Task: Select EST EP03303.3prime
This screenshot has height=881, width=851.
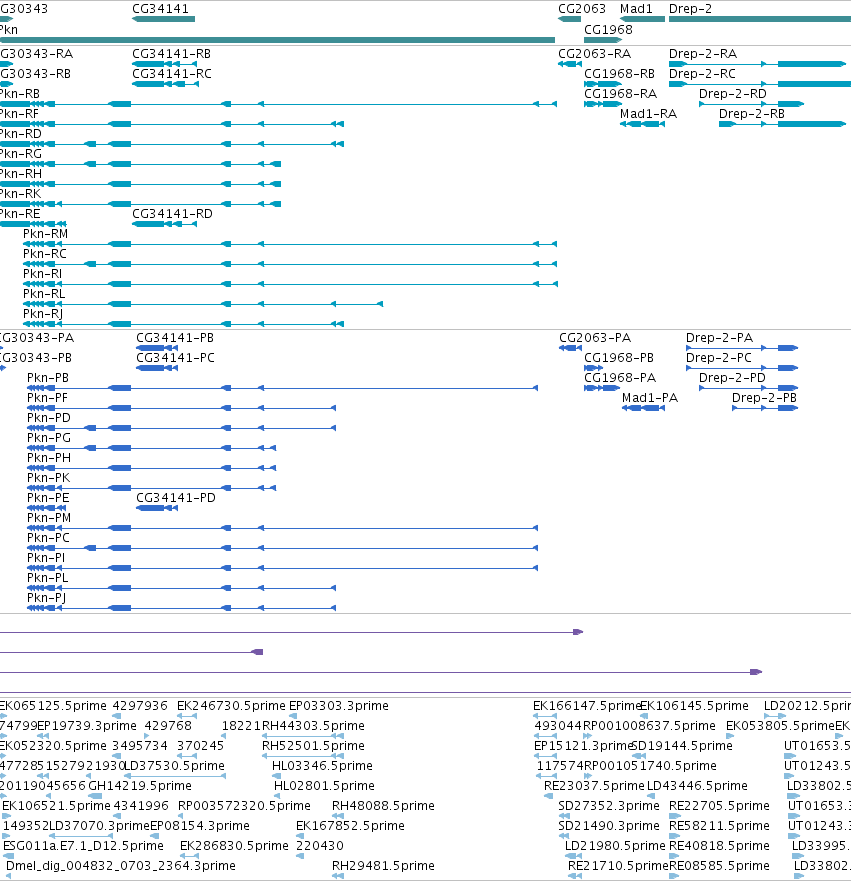Action: [x=339, y=706]
